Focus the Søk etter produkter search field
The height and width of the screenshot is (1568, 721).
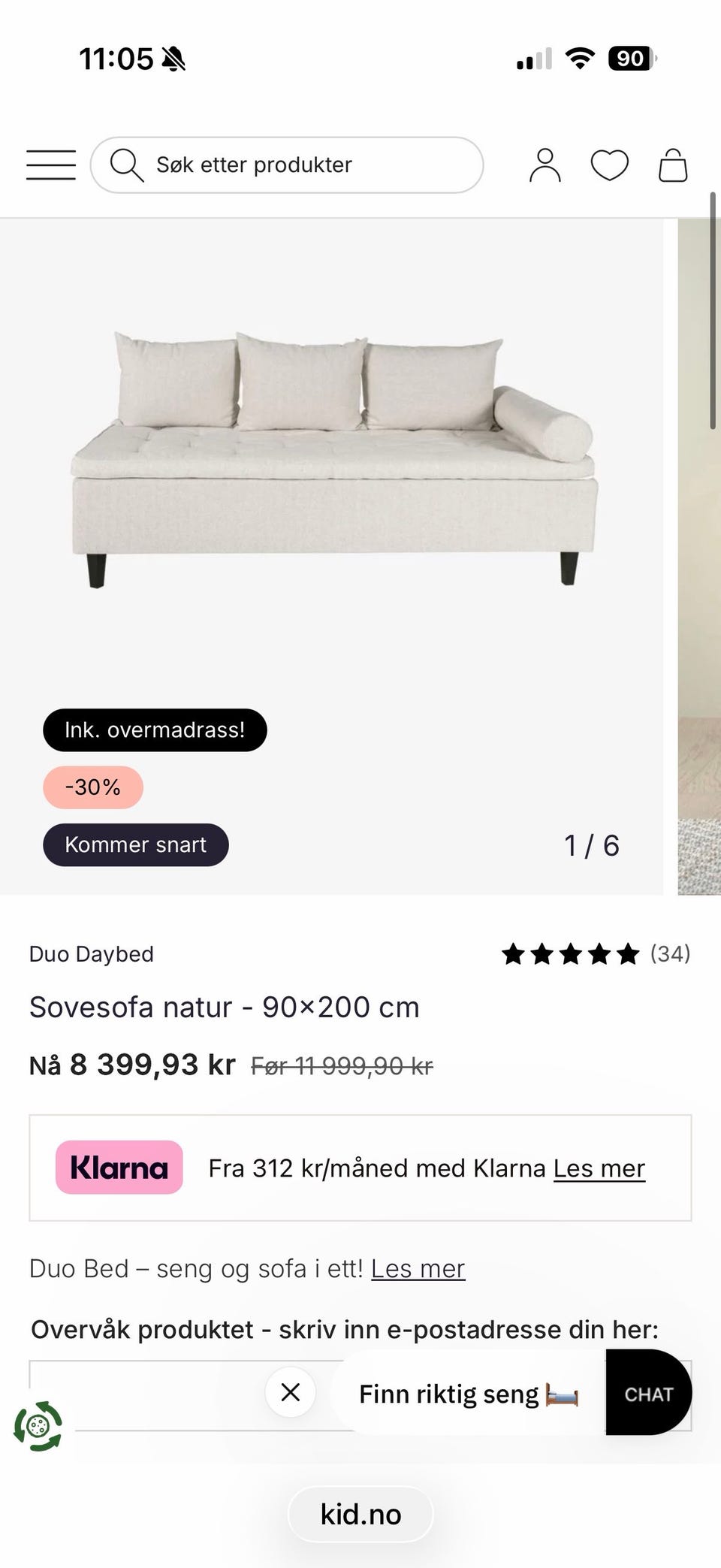pyautogui.click(x=300, y=165)
